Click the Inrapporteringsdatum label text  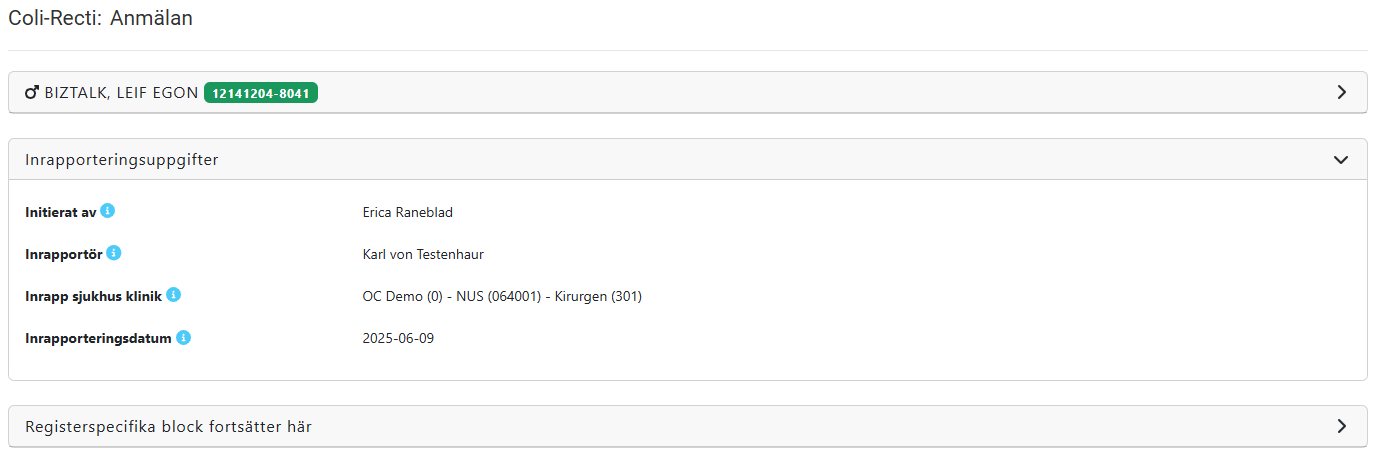[98, 338]
